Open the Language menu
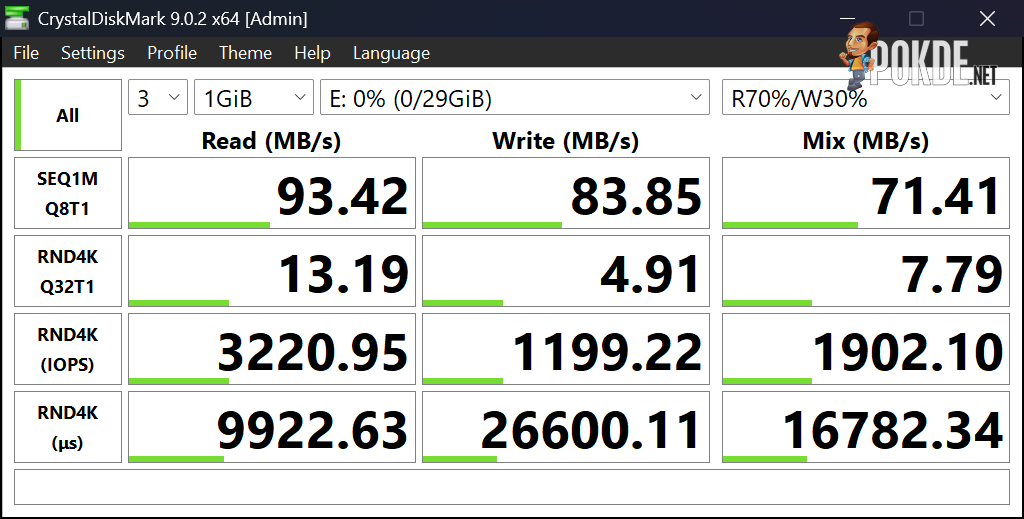The image size is (1024, 519). (x=391, y=53)
